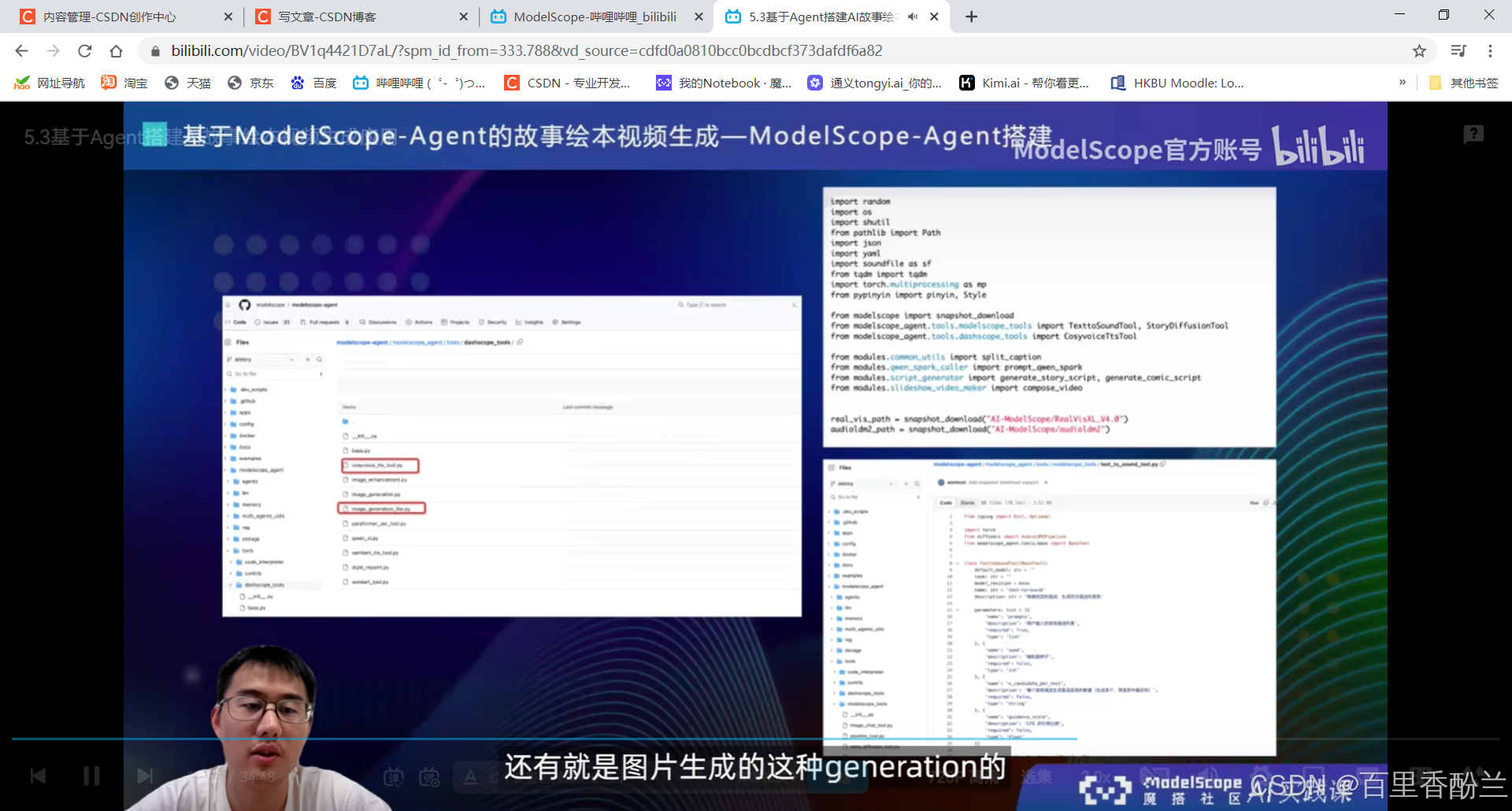This screenshot has width=1512, height=811.
Task: View site security lock info
Action: (155, 51)
